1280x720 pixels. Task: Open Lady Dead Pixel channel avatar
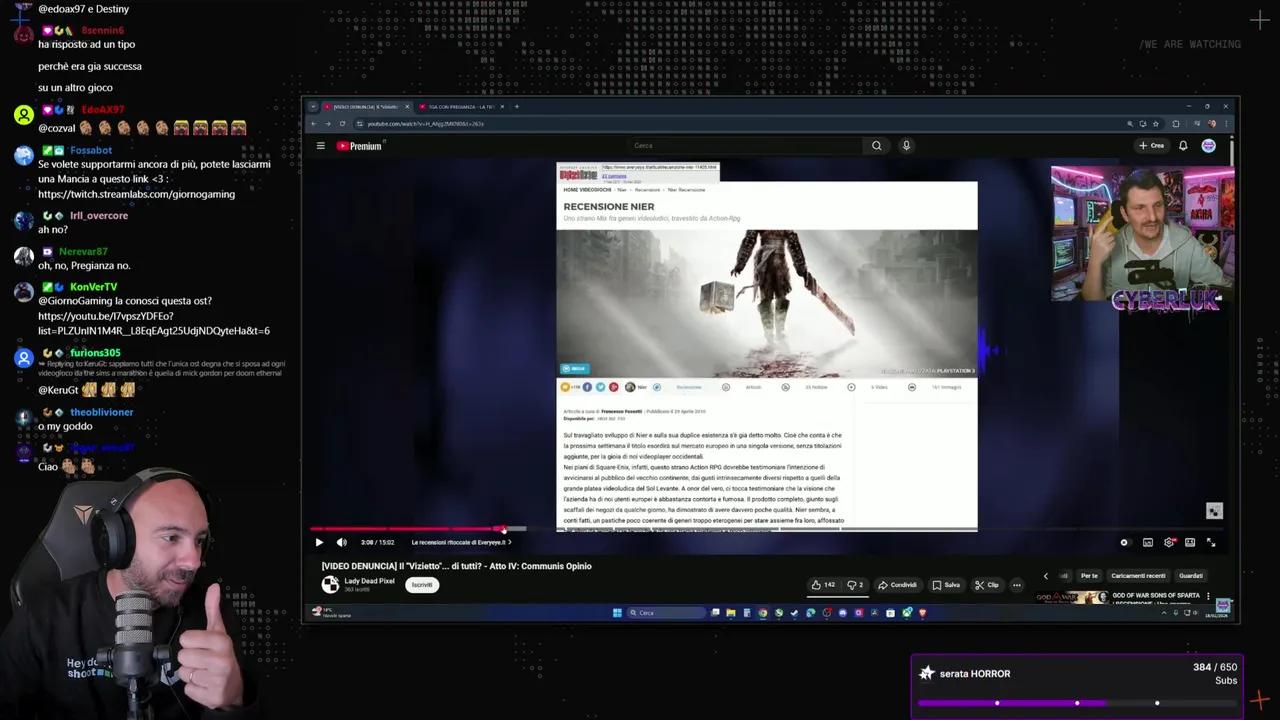coord(330,585)
